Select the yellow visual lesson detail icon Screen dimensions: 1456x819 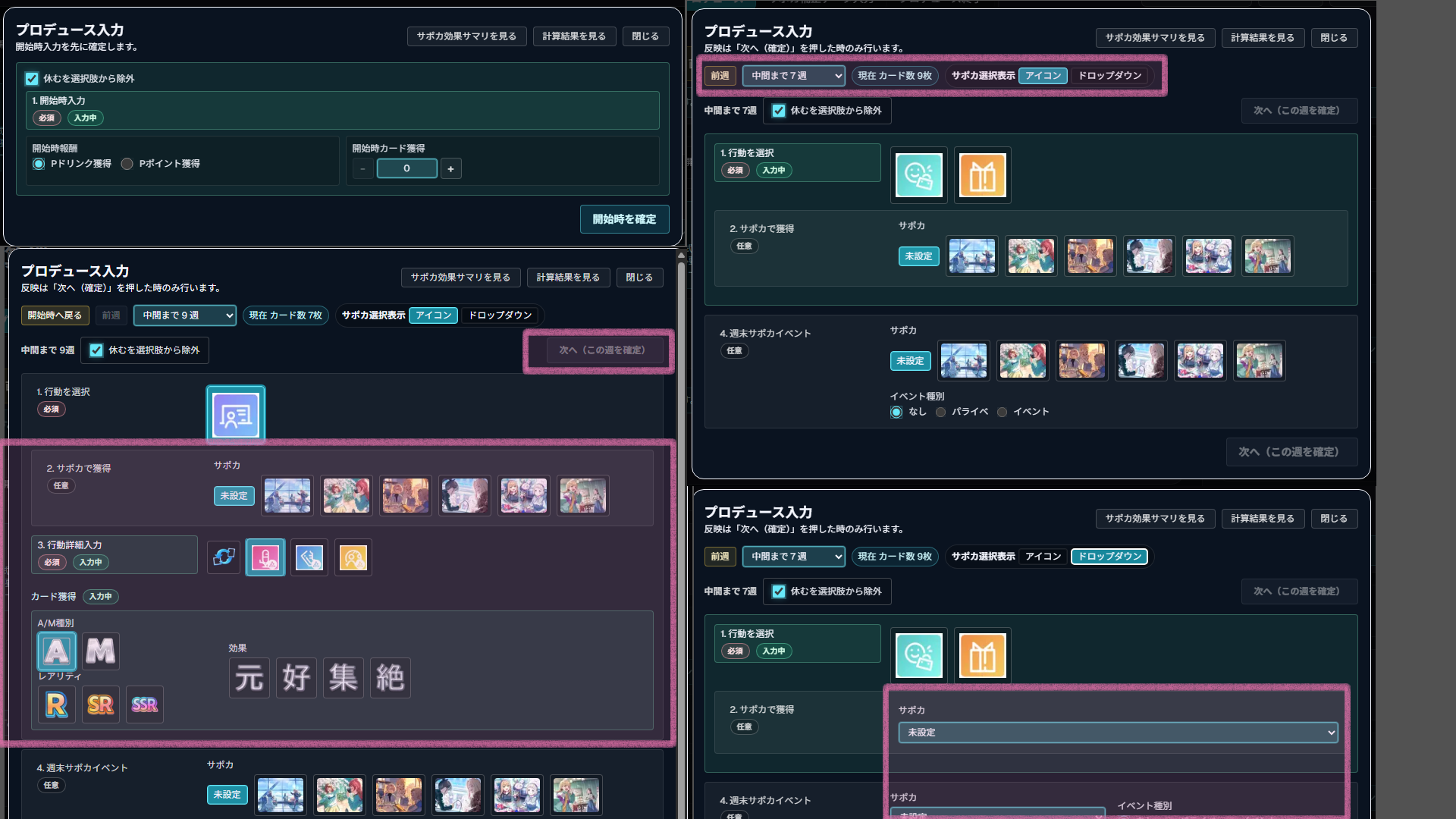(353, 557)
